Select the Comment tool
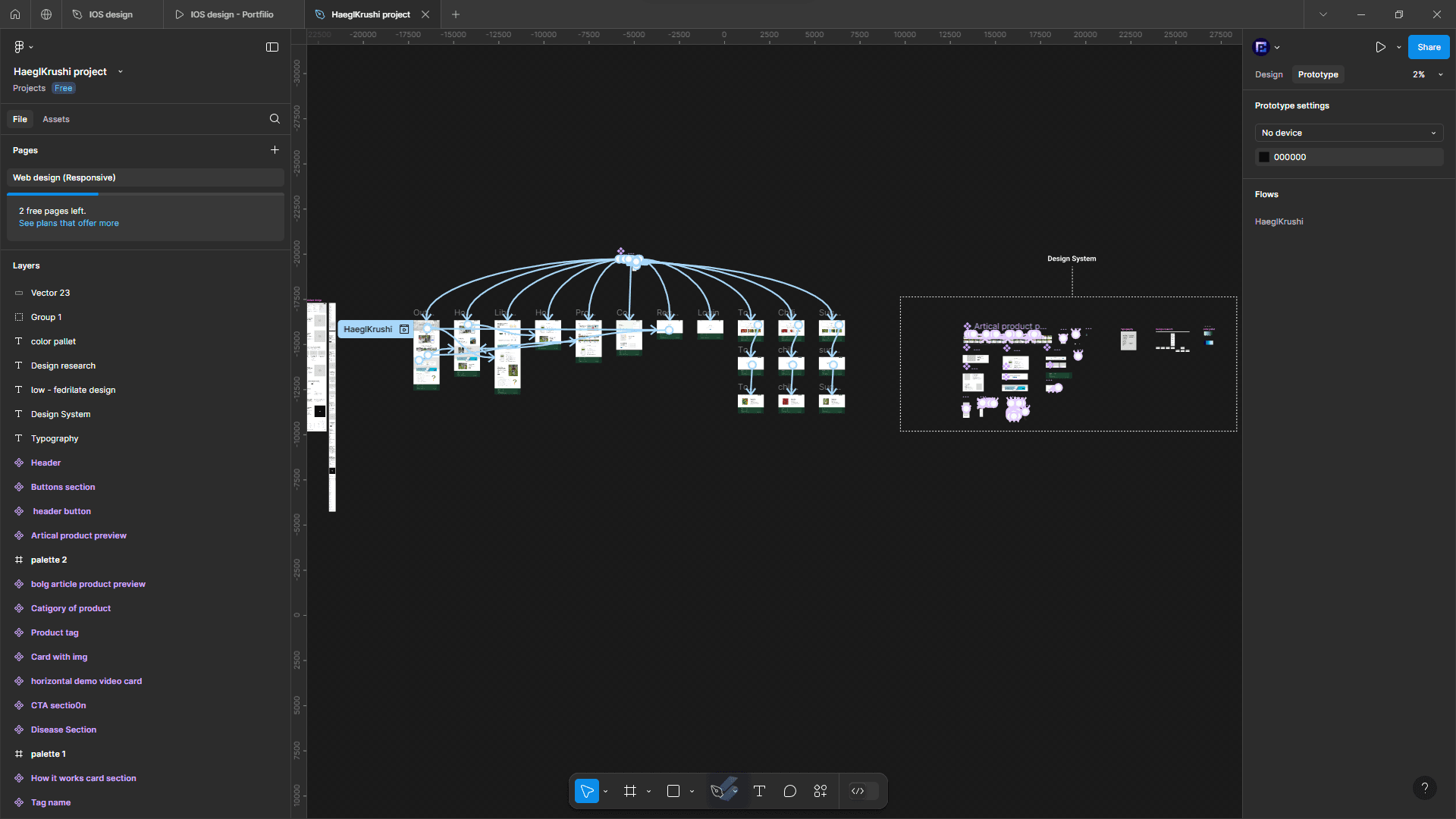Image resolution: width=1456 pixels, height=819 pixels. click(789, 791)
